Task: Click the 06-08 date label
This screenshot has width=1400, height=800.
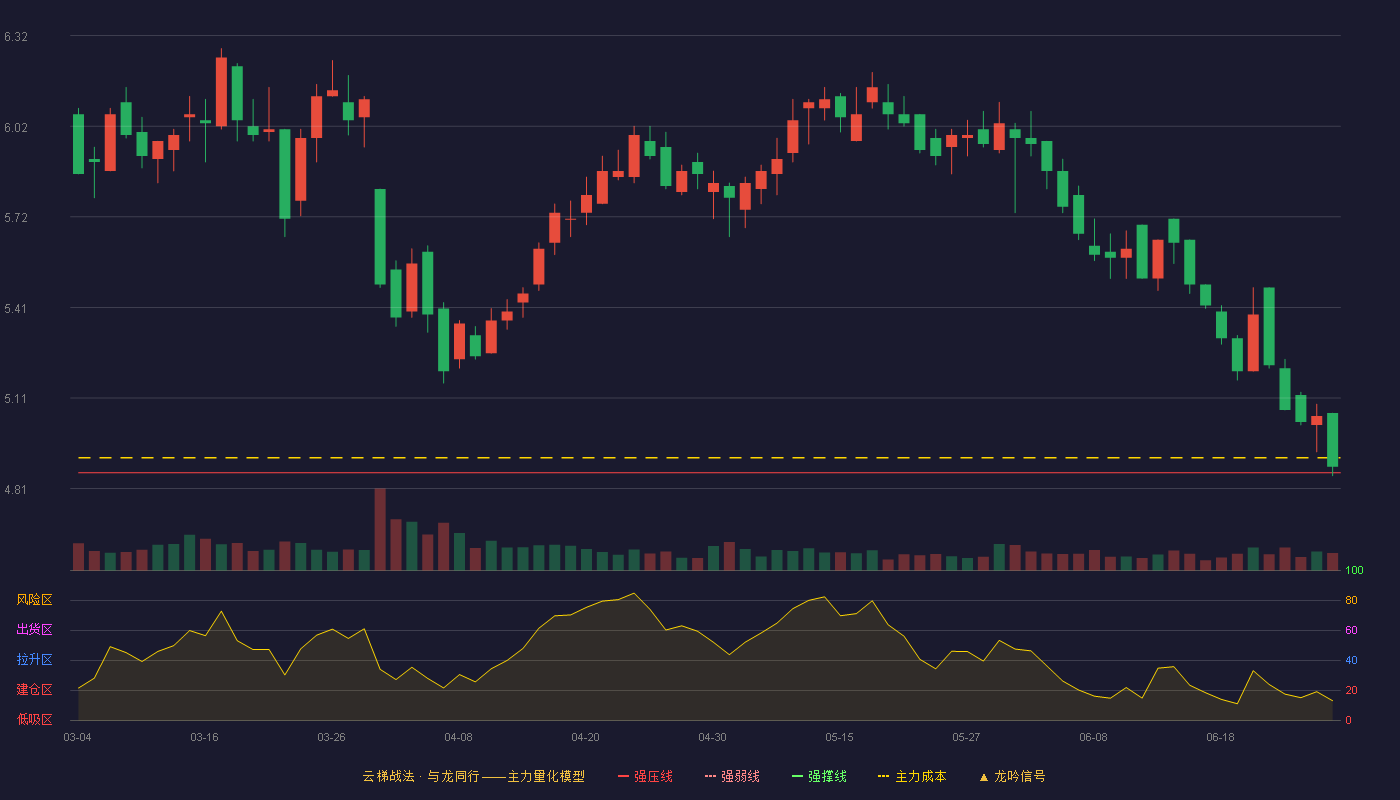Action: tap(1093, 737)
